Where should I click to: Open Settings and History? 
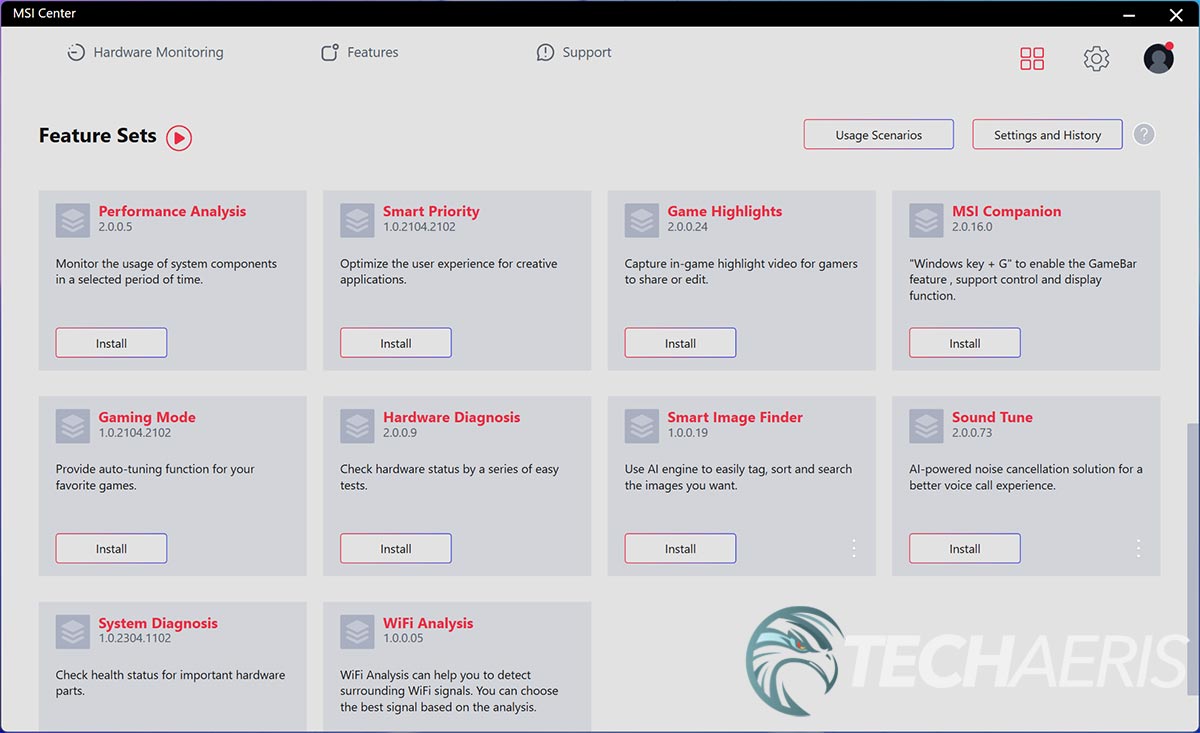1047,135
